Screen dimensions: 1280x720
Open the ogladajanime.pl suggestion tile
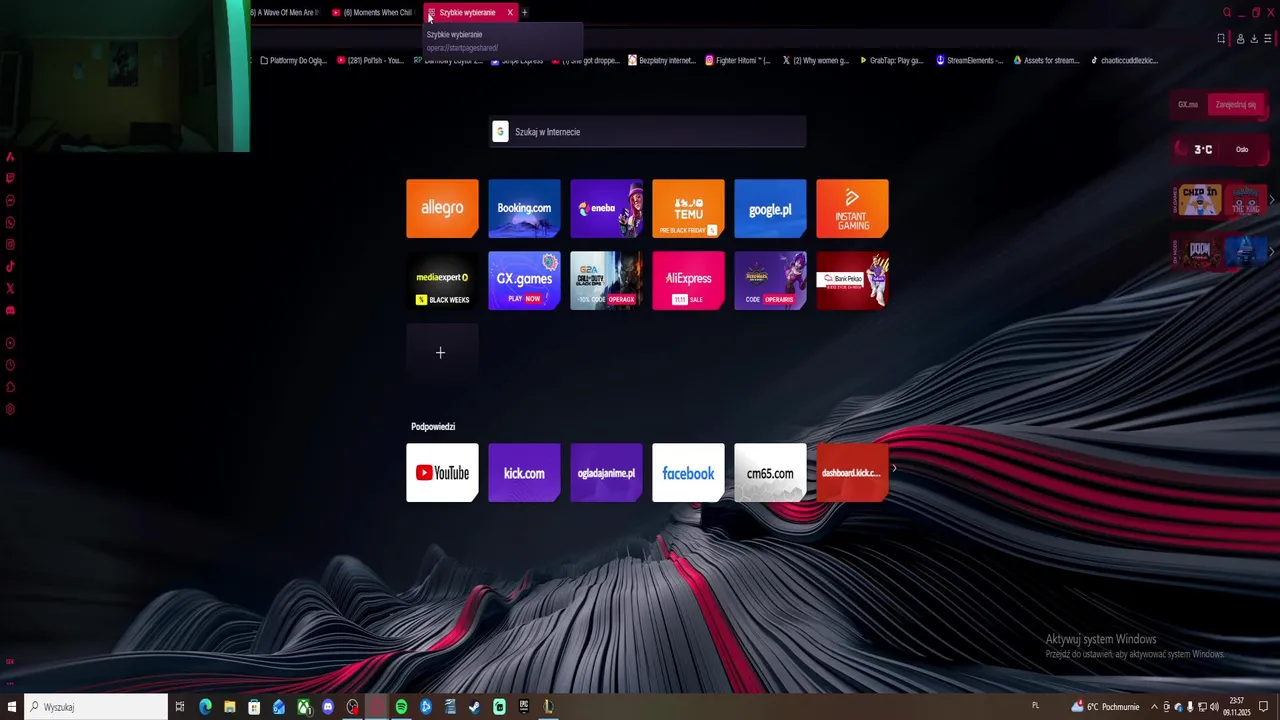coord(606,472)
